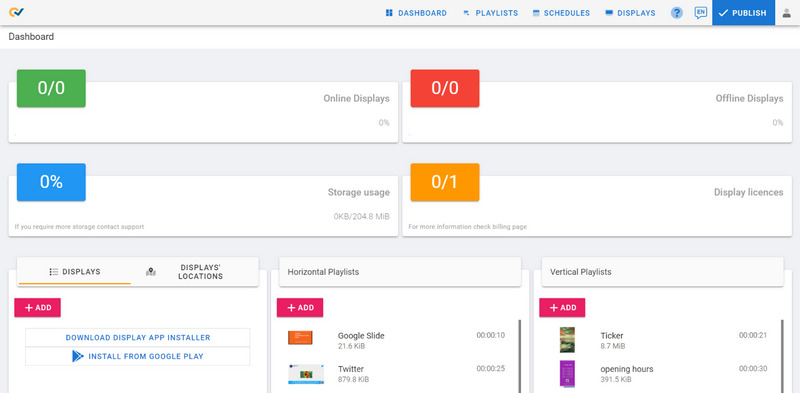Click the Storage usage label
The width and height of the screenshot is (800, 393).
click(x=359, y=192)
